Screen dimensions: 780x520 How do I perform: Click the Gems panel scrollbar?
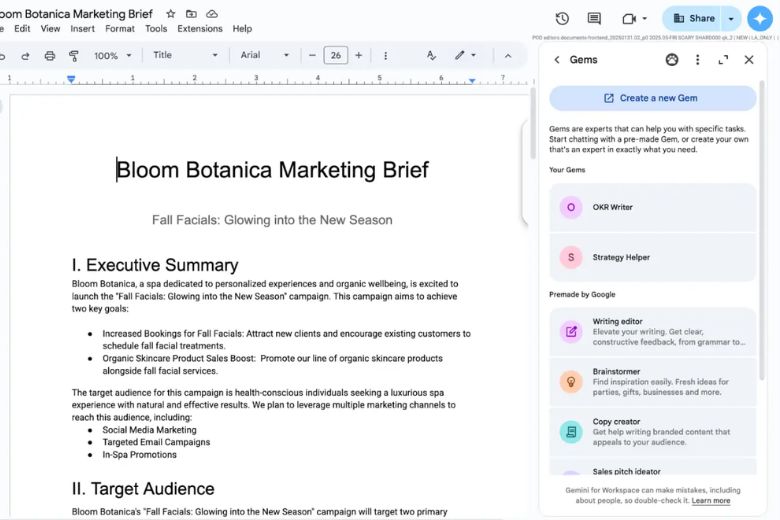[762, 229]
